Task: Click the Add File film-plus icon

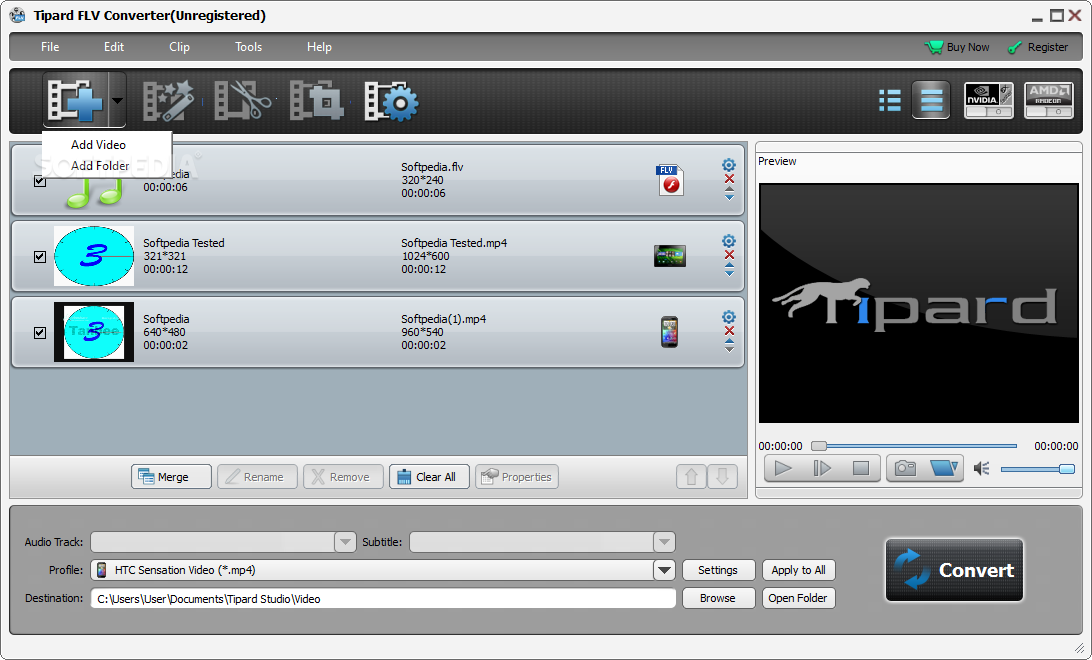Action: click(x=75, y=101)
